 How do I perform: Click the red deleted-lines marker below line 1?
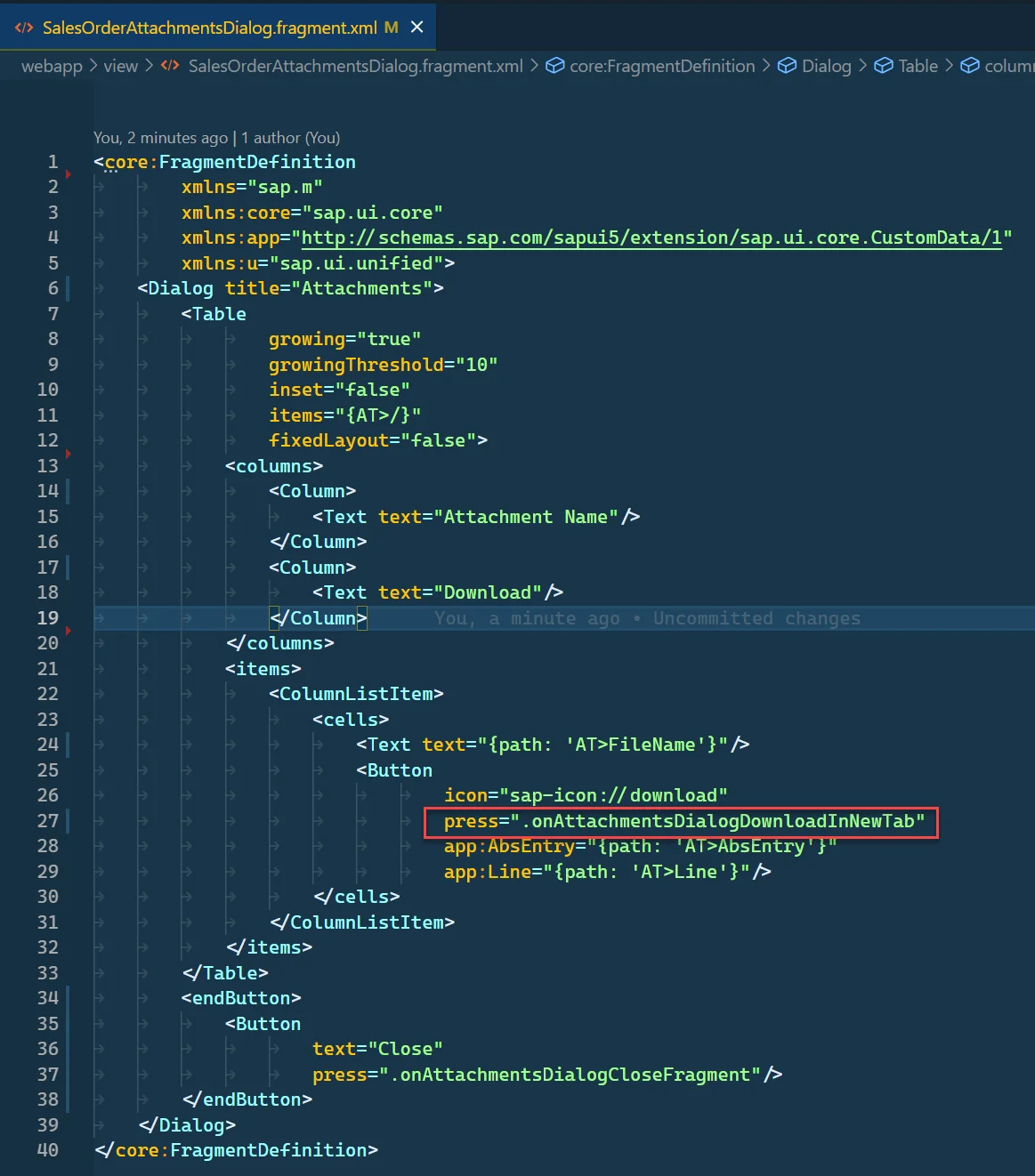[69, 174]
